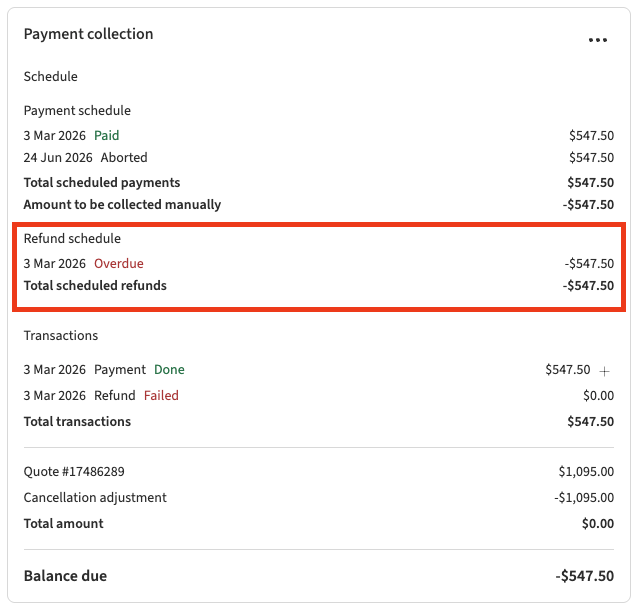Click the Payment schedule heading
639x611 pixels.
(77, 111)
